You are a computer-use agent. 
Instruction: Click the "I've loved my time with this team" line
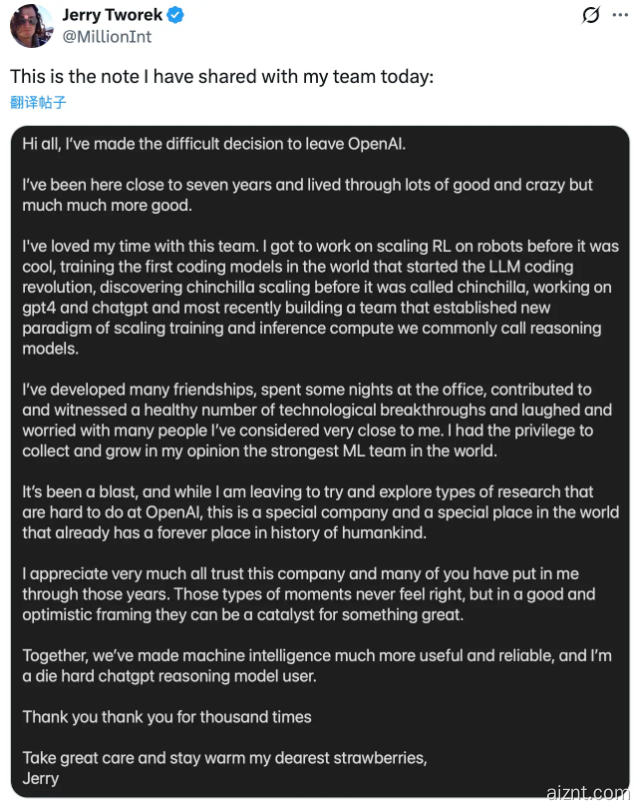pyautogui.click(x=320, y=246)
